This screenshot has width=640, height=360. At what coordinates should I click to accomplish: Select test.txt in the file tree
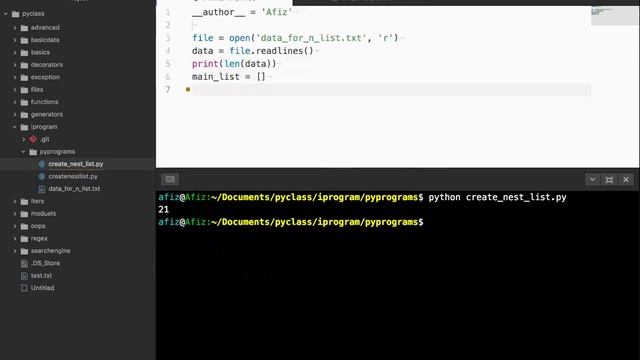pos(41,276)
